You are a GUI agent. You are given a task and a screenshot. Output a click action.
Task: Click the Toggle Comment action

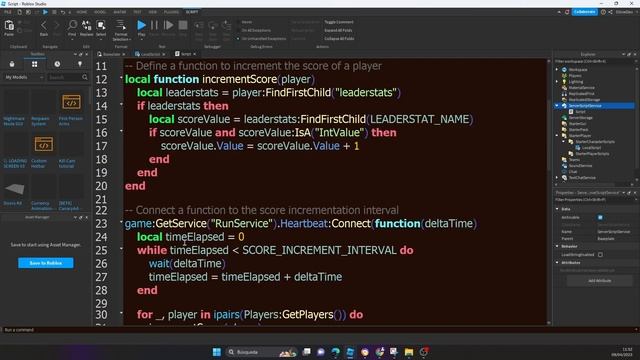coord(339,22)
